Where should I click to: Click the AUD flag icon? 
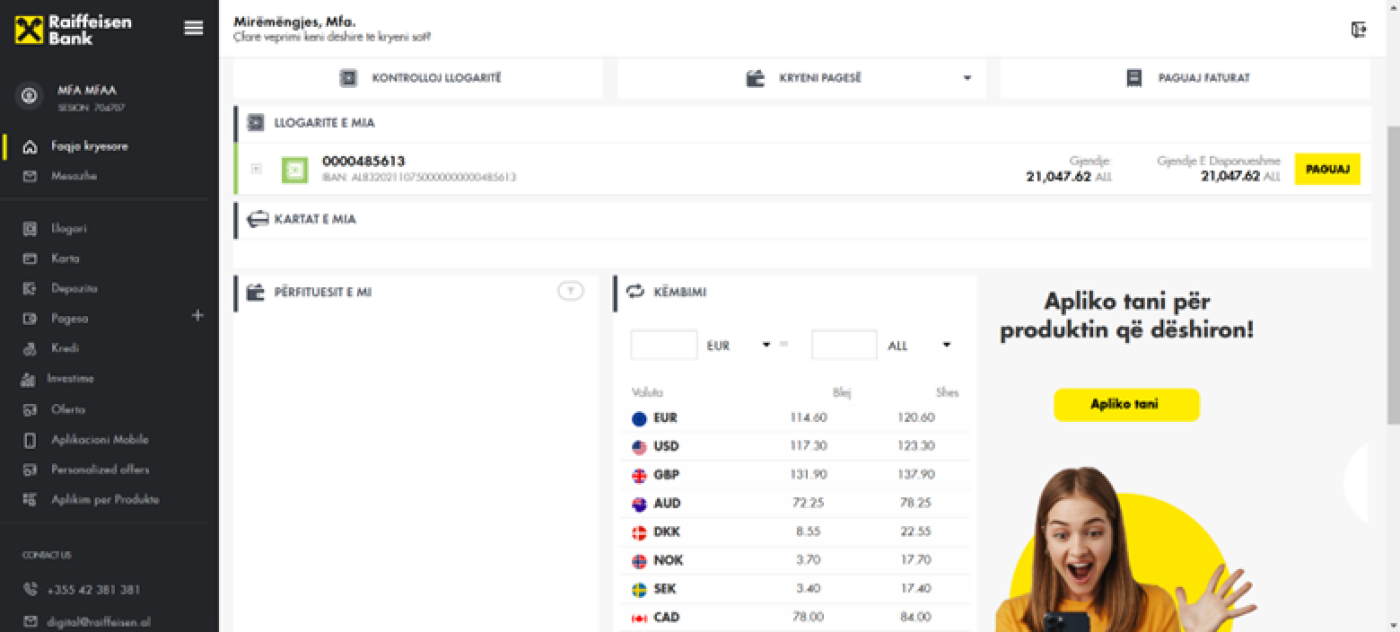click(640, 504)
